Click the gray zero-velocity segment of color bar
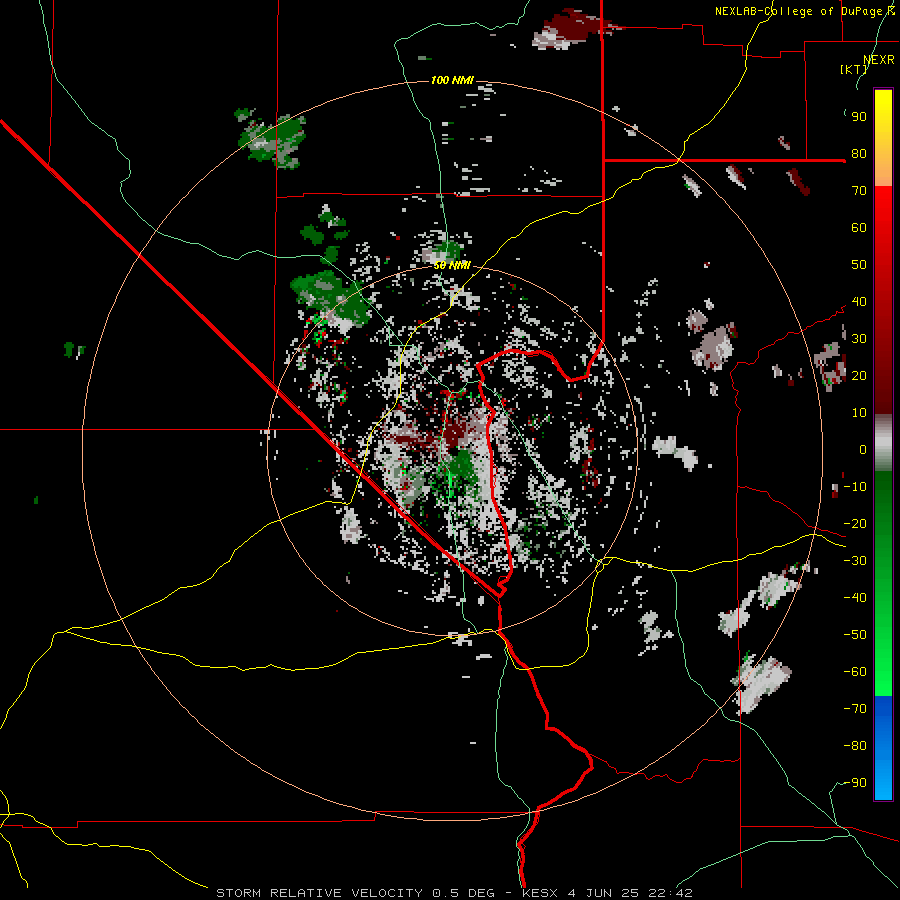900x900 pixels. click(x=883, y=443)
